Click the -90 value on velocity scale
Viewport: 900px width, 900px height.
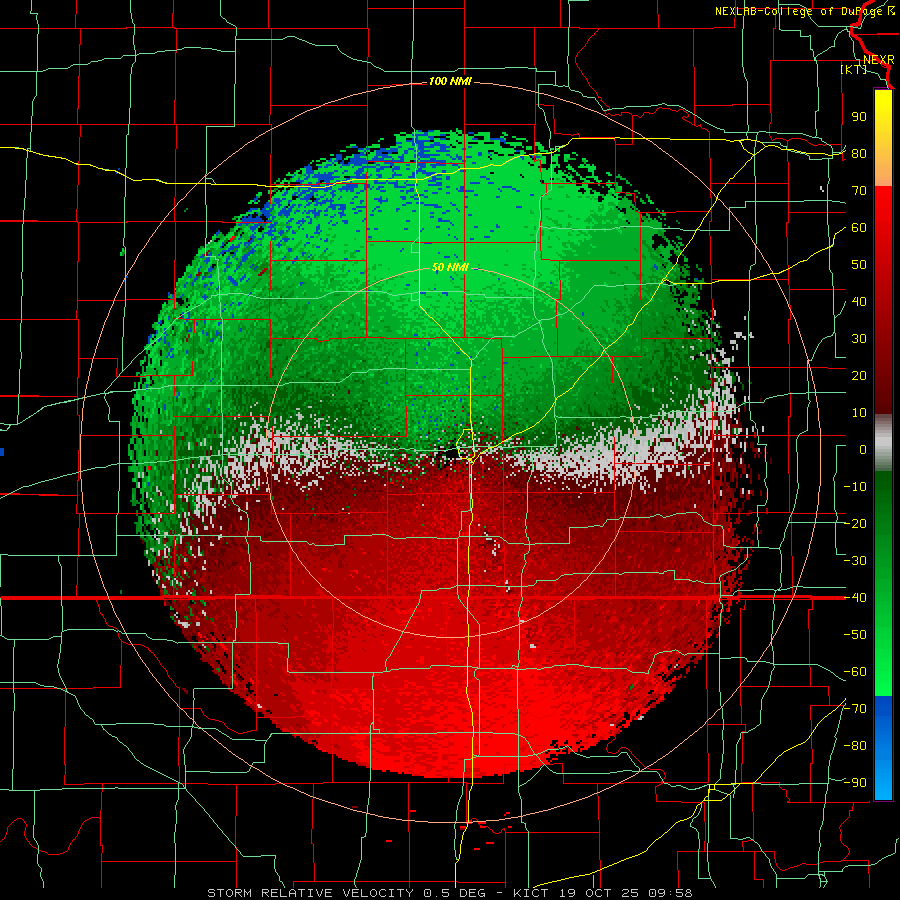(x=855, y=783)
